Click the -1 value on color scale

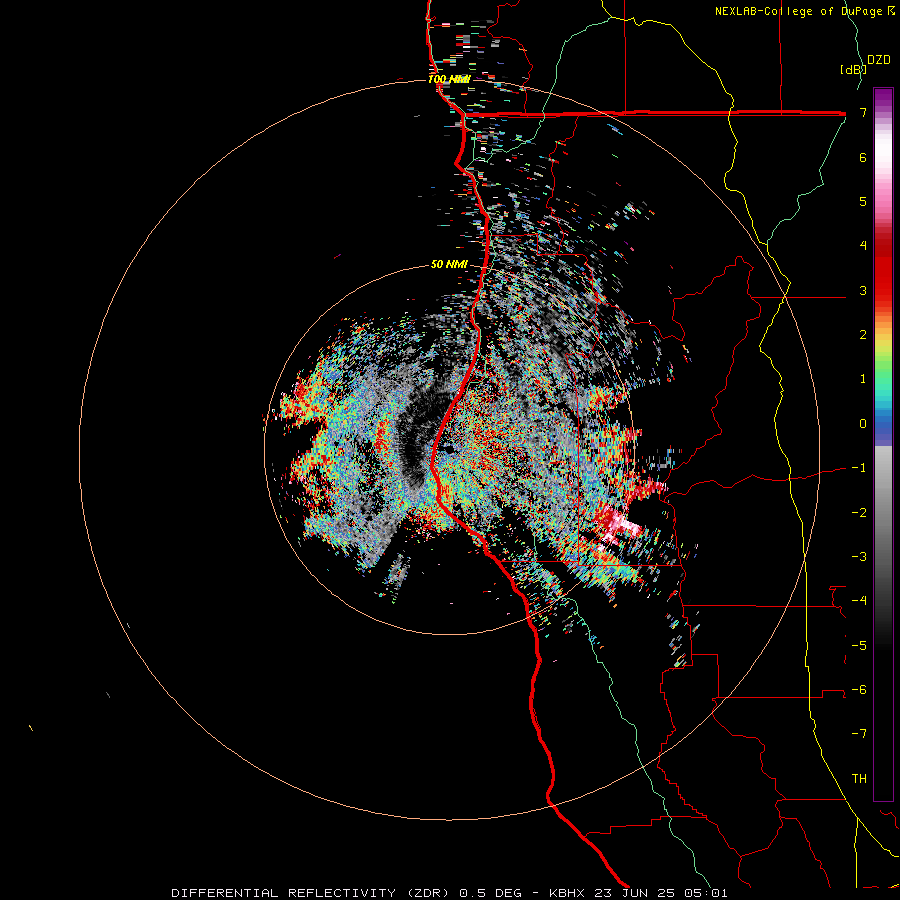[x=859, y=468]
